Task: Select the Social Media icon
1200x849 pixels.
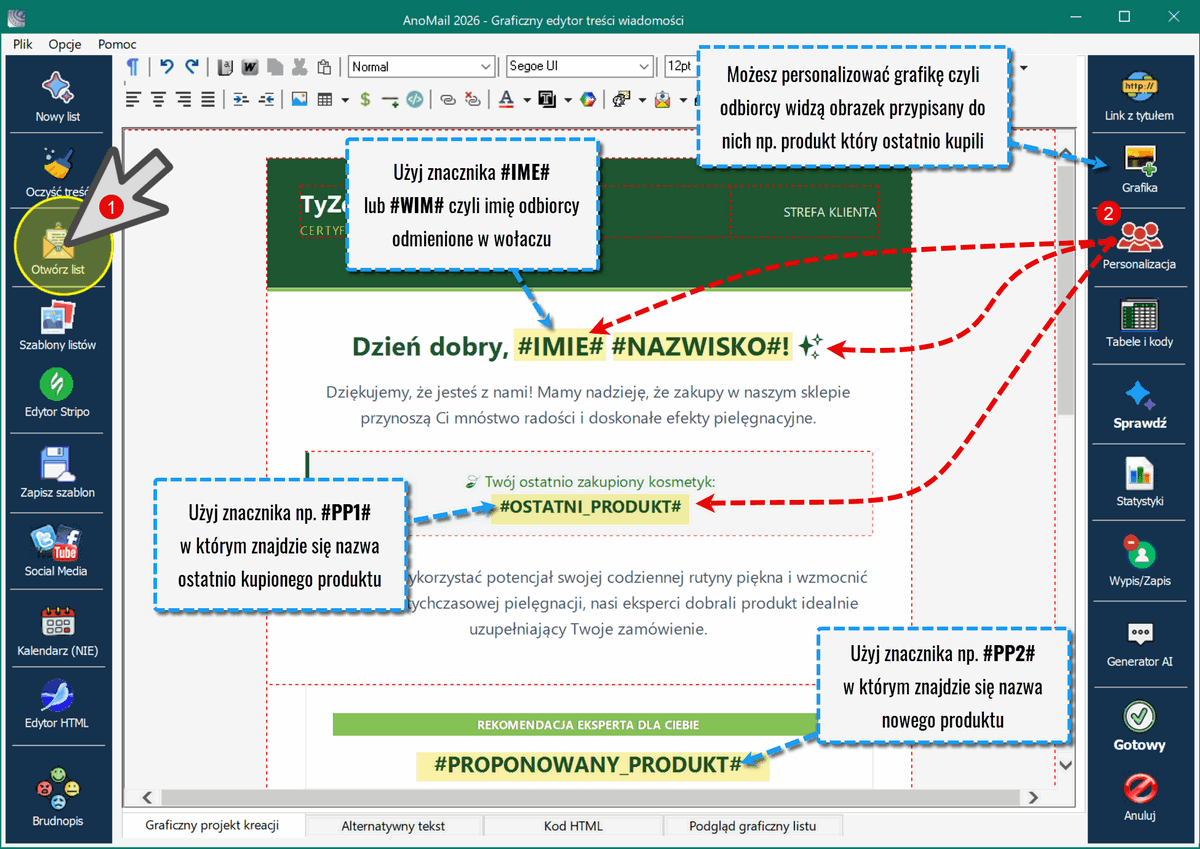Action: pyautogui.click(x=57, y=552)
